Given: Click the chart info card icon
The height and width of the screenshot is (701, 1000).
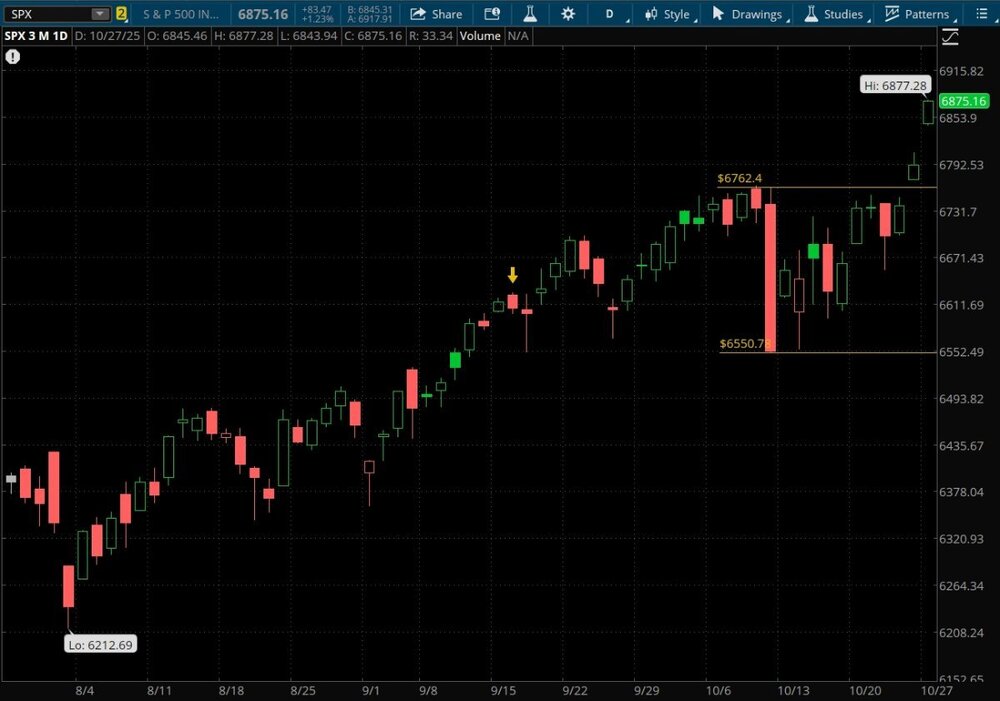Looking at the screenshot, I should point(491,14).
